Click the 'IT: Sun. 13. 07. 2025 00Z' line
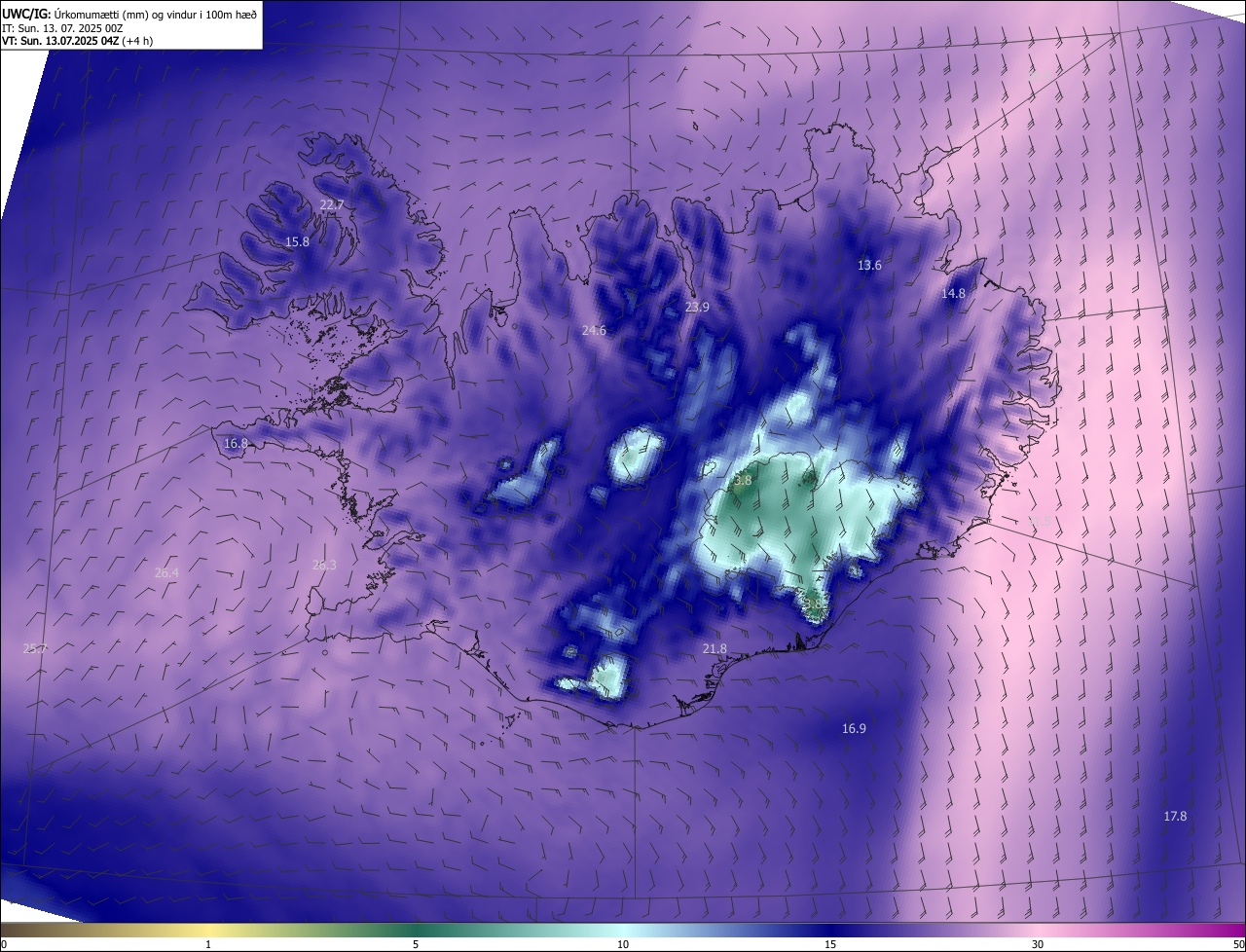 [63, 28]
